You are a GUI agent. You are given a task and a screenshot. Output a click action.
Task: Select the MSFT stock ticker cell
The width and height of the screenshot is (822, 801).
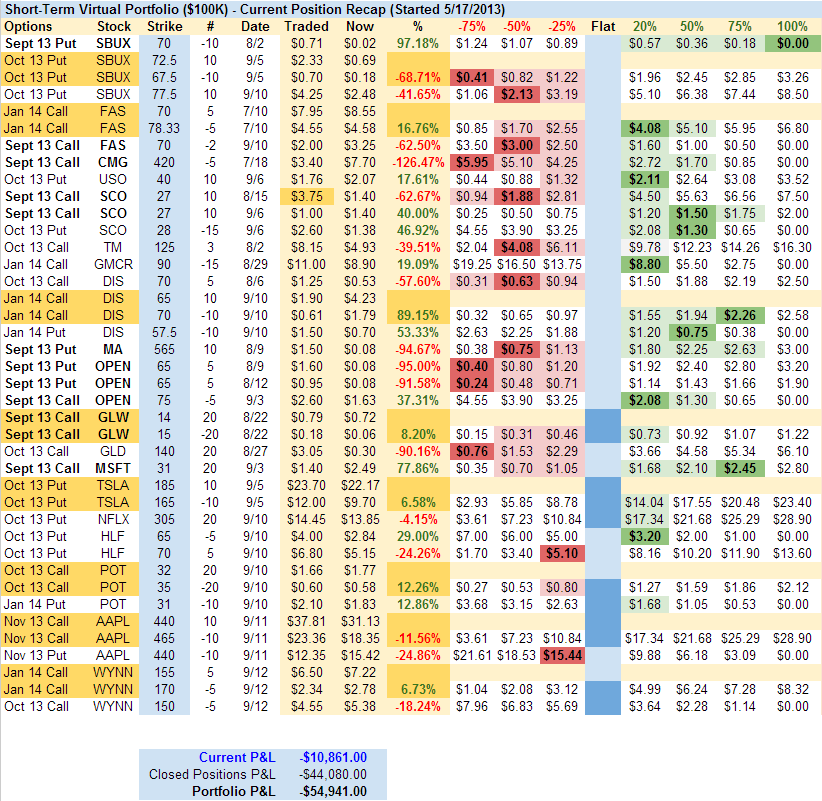pos(114,468)
